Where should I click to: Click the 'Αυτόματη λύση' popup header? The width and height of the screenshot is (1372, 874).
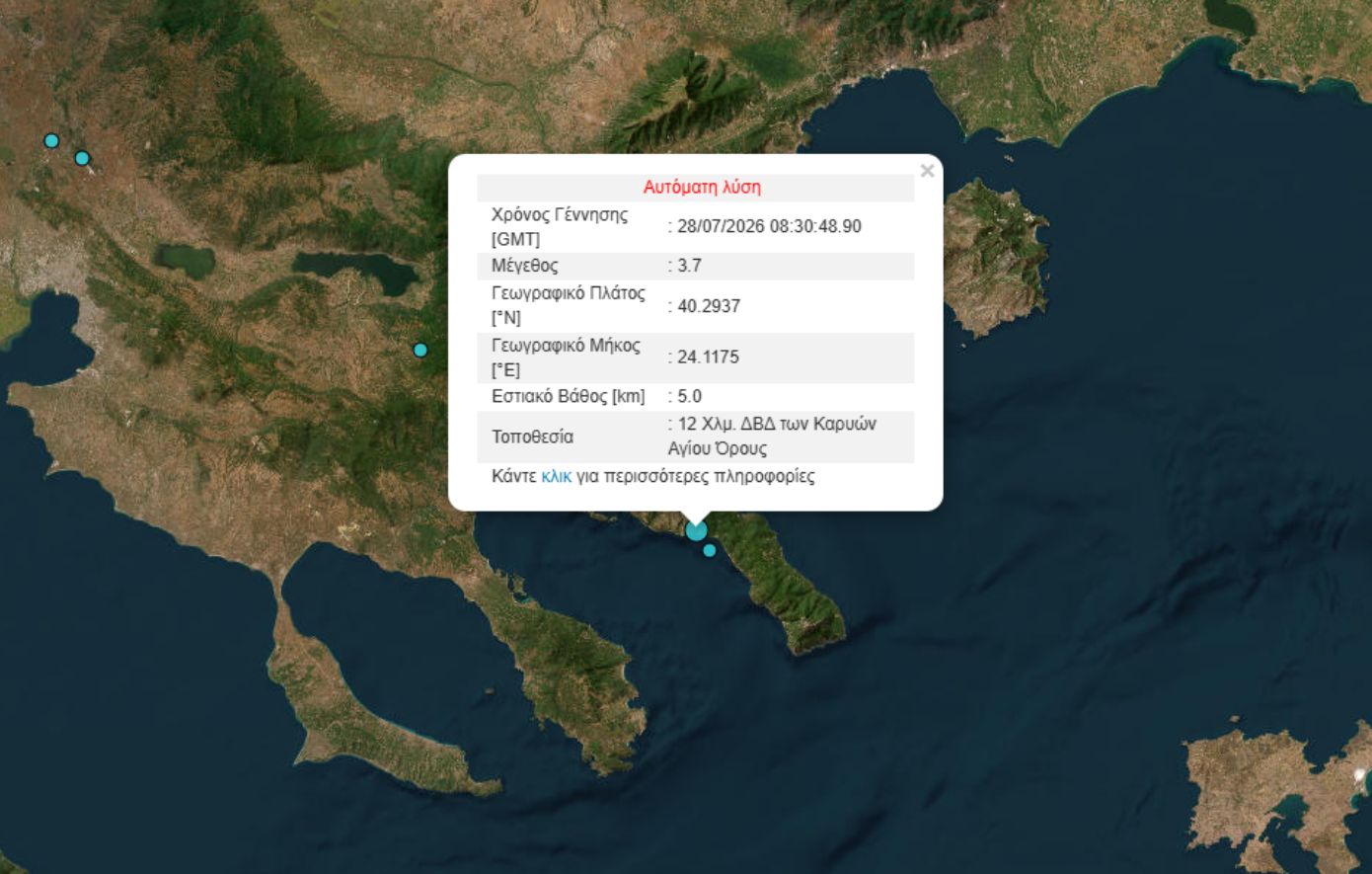pyautogui.click(x=702, y=188)
